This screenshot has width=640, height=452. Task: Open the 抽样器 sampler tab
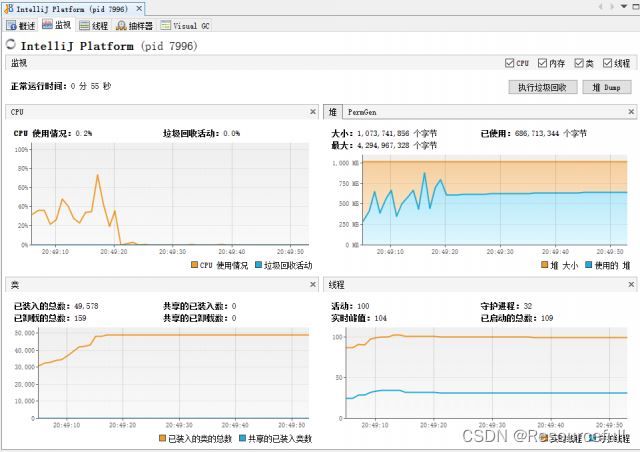coord(134,26)
